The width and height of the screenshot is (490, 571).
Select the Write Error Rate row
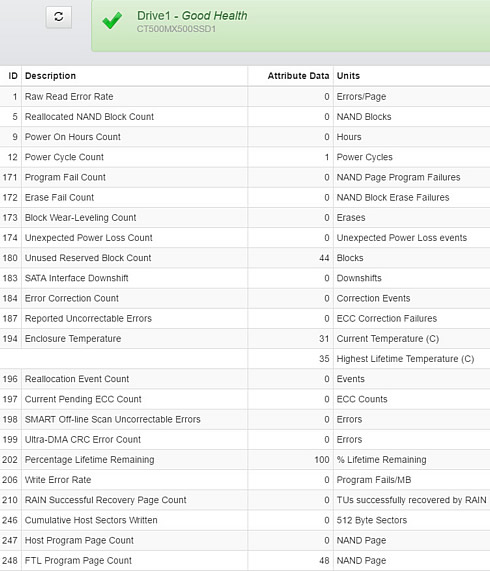[x=245, y=480]
